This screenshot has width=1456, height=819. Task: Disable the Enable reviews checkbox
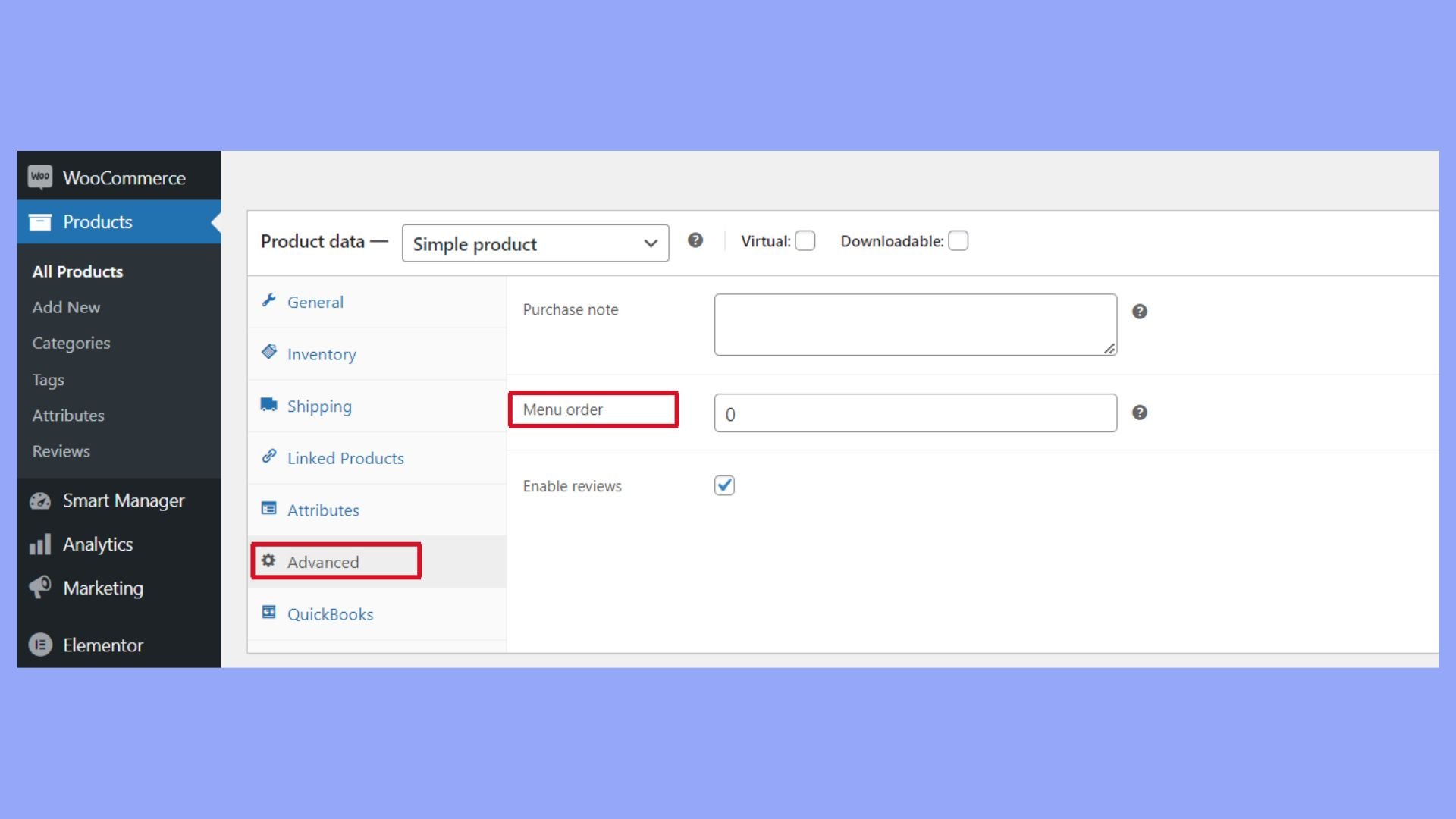724,485
